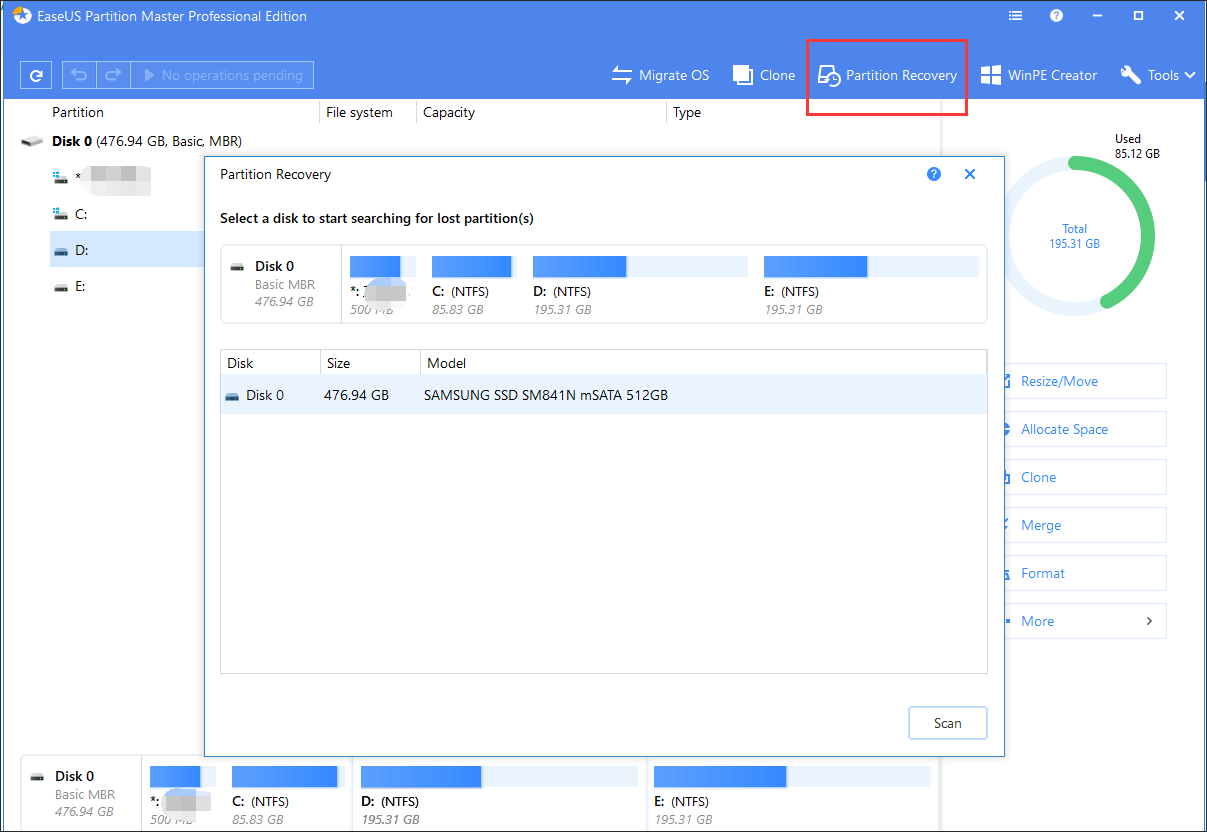The image size is (1207, 832).
Task: Open the title bar menu list icon
Action: (1016, 16)
